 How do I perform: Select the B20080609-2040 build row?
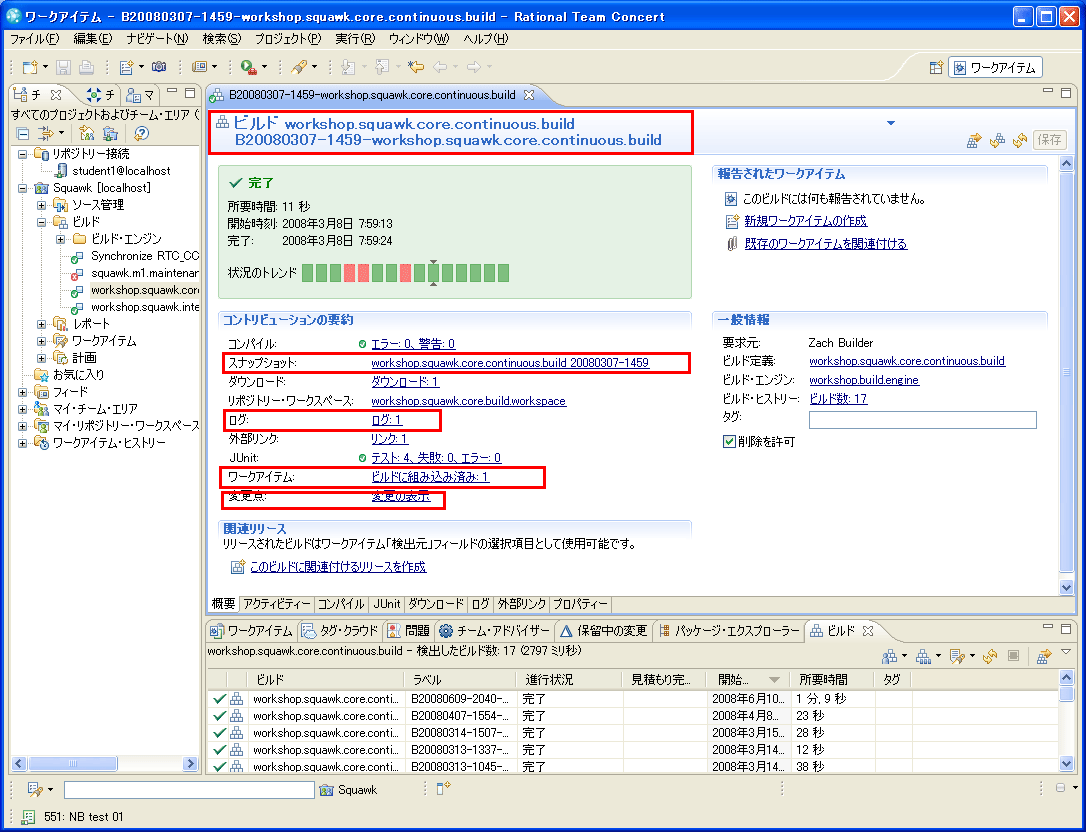pyautogui.click(x=633, y=699)
